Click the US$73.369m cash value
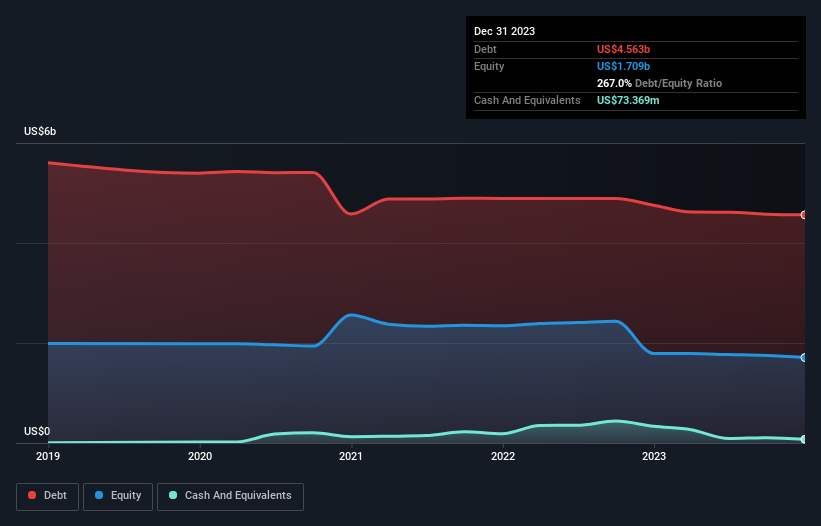This screenshot has height=526, width=821. [628, 100]
